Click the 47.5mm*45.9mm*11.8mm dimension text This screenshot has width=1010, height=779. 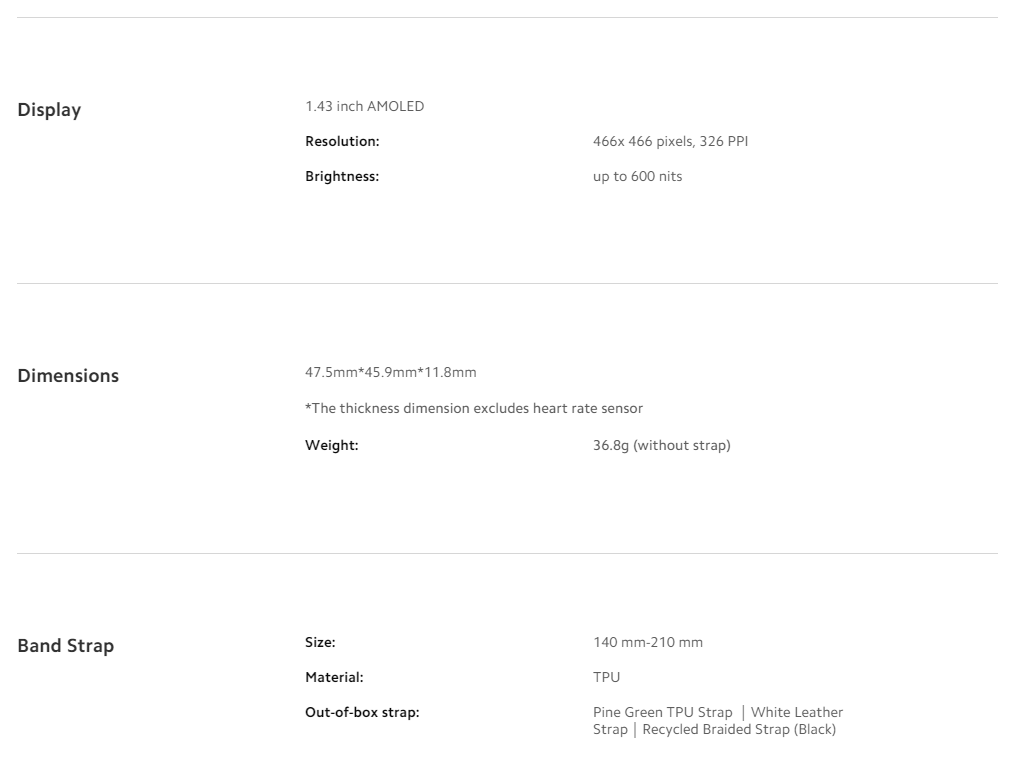tap(390, 372)
